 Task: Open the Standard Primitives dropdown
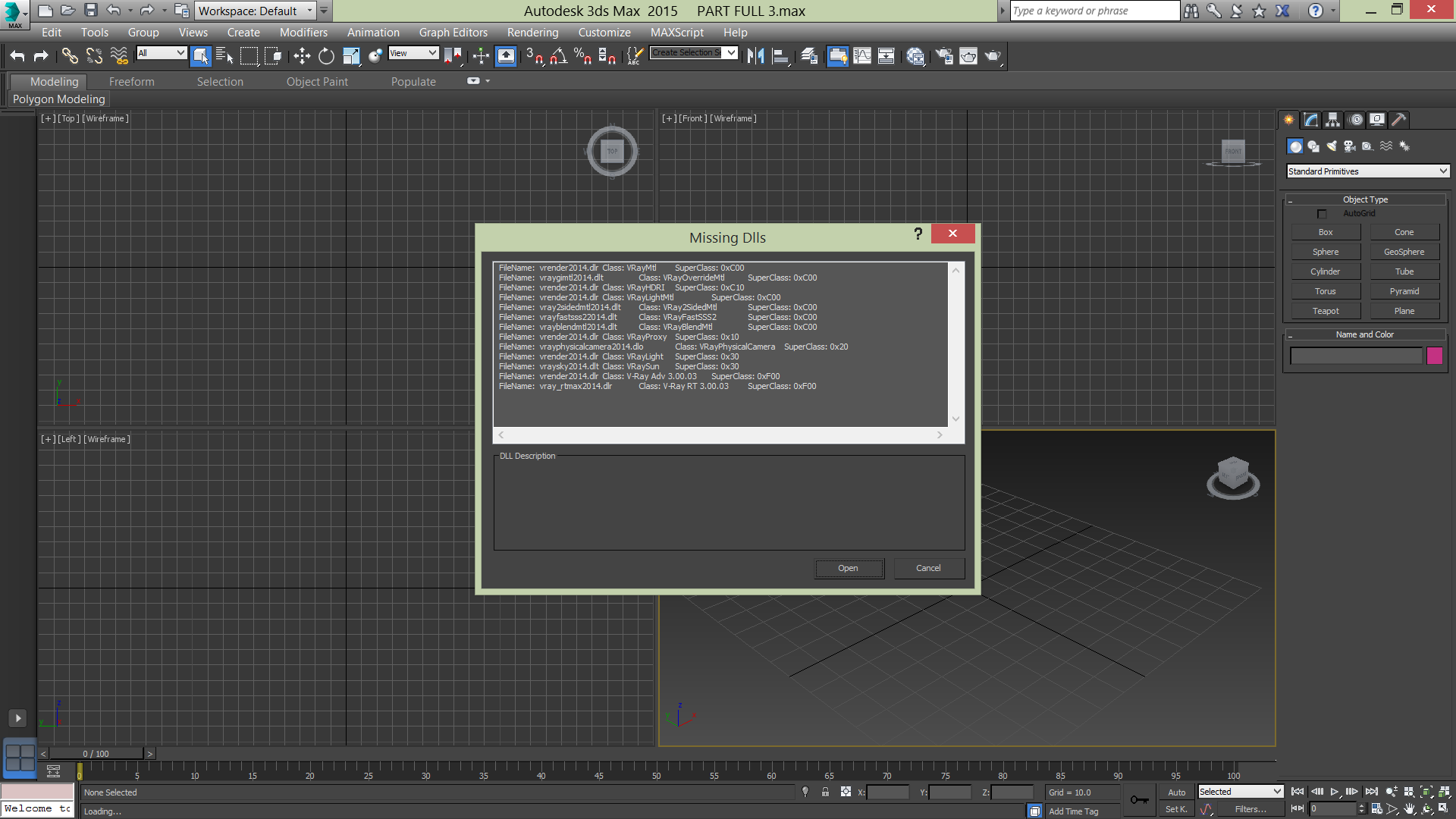coord(1367,171)
